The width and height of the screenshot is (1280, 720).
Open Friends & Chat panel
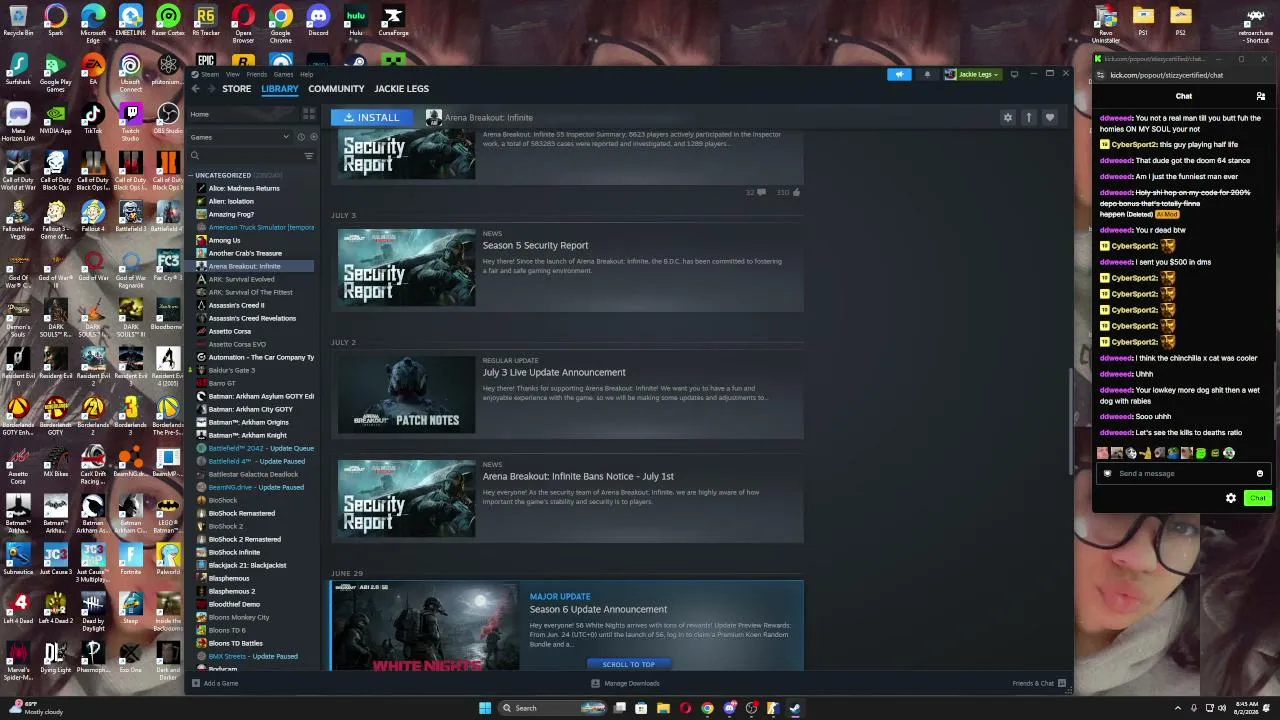tap(1039, 684)
